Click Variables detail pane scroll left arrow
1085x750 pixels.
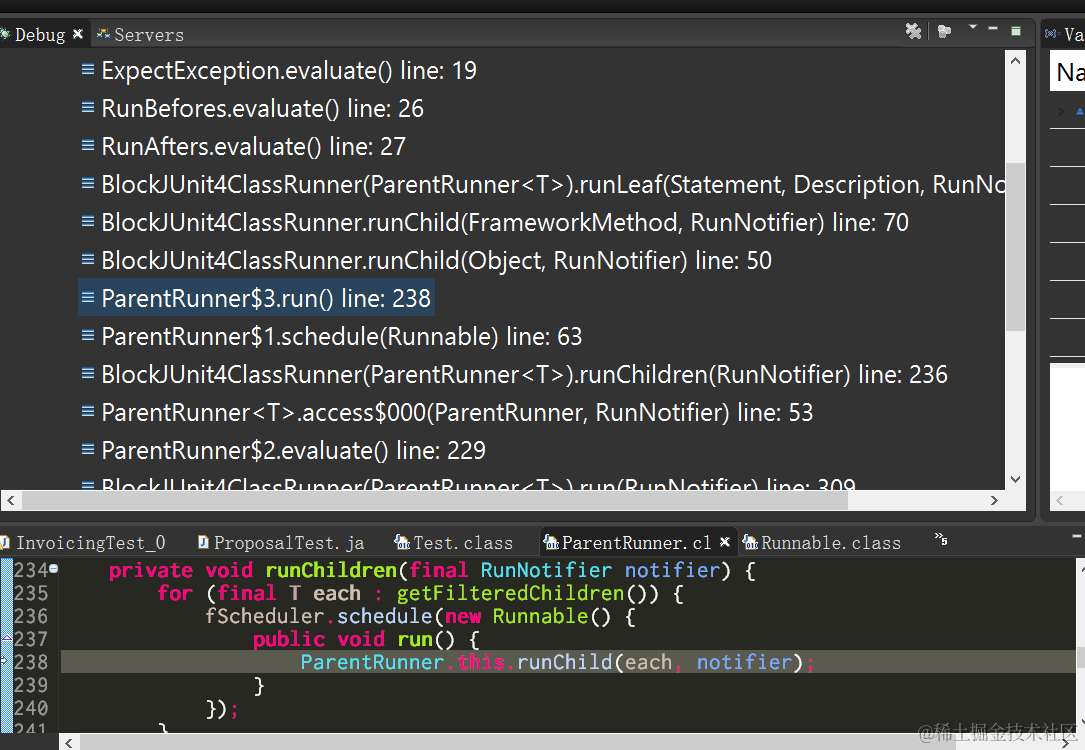coord(1059,500)
